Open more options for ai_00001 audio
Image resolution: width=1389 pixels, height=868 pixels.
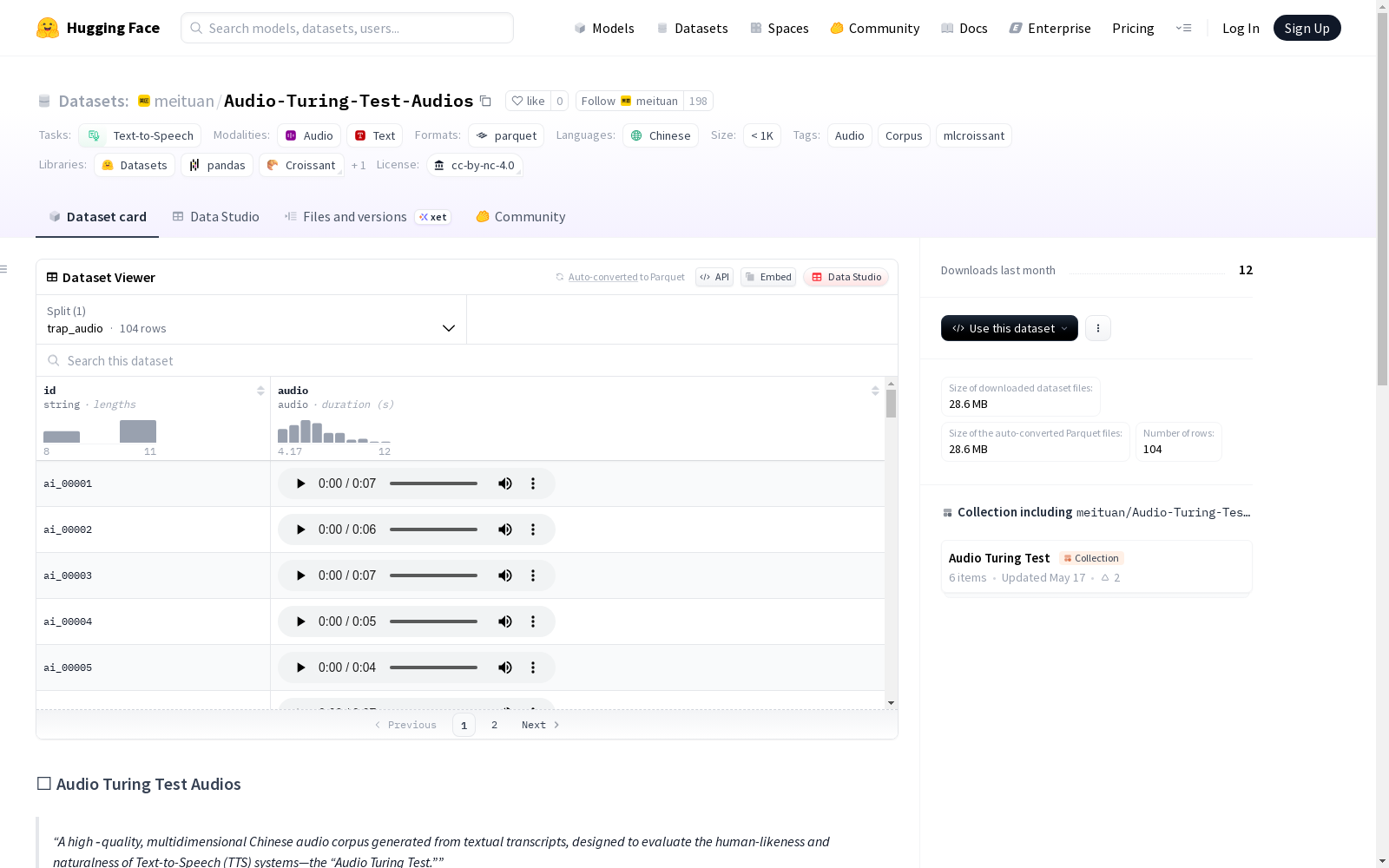click(533, 483)
